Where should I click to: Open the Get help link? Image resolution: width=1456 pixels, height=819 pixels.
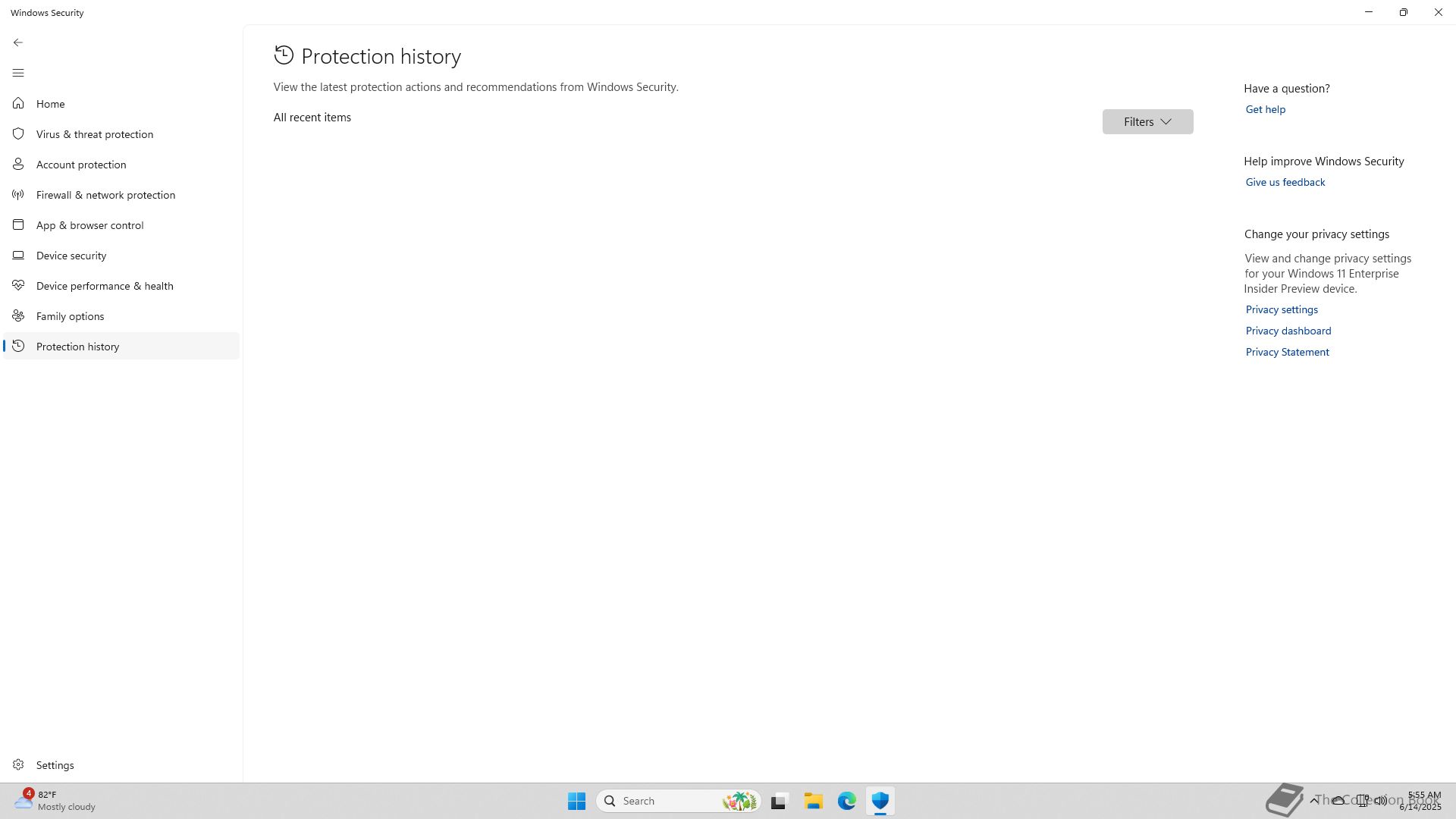coord(1265,109)
